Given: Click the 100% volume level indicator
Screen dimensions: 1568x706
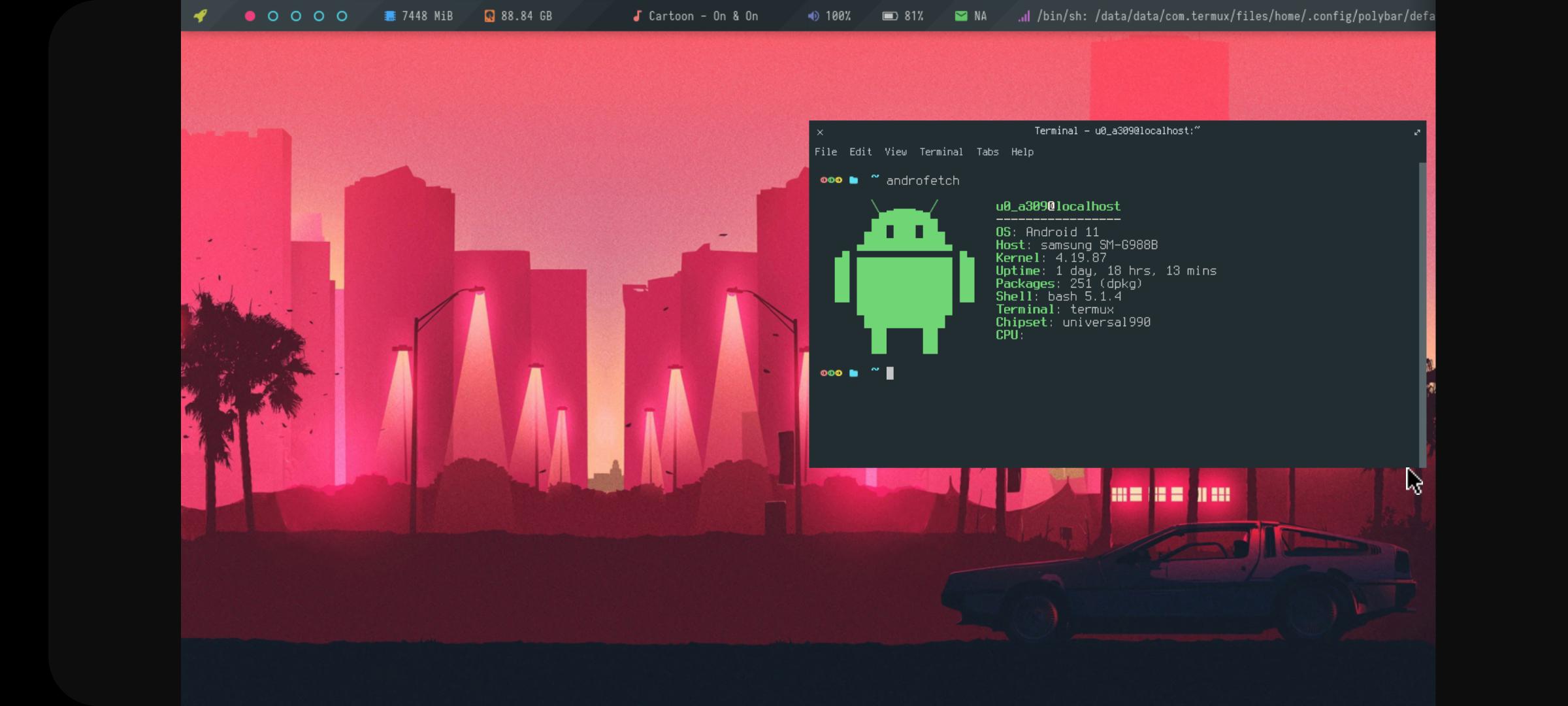Looking at the screenshot, I should pyautogui.click(x=839, y=15).
